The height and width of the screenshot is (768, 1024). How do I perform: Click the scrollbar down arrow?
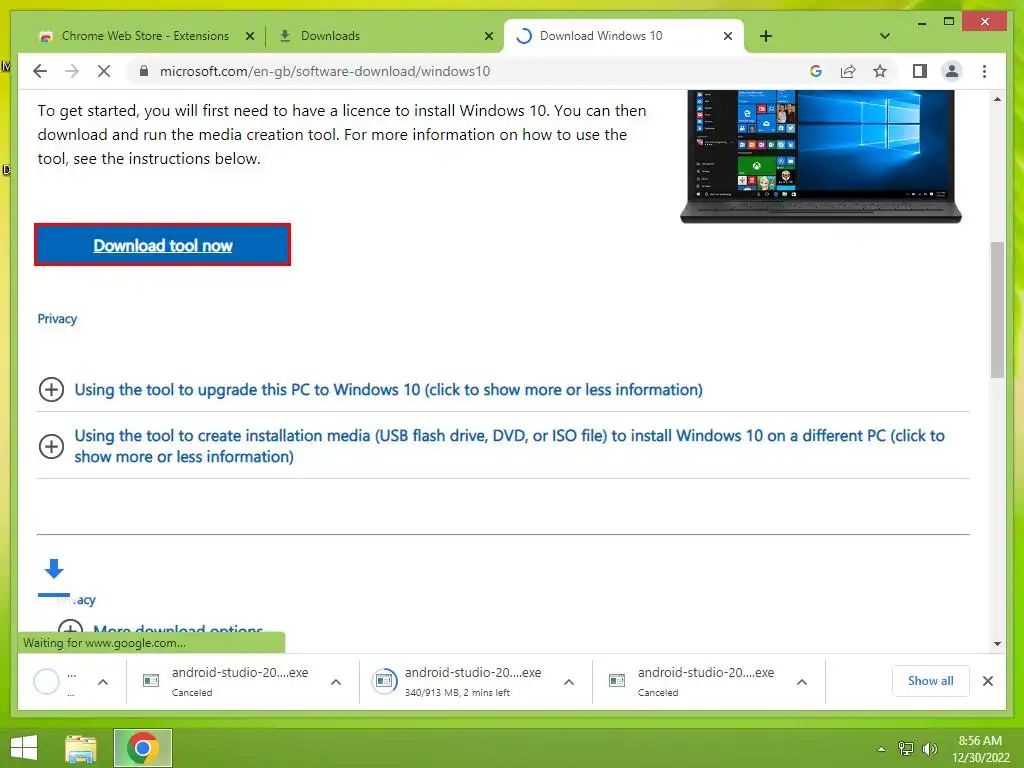point(997,643)
